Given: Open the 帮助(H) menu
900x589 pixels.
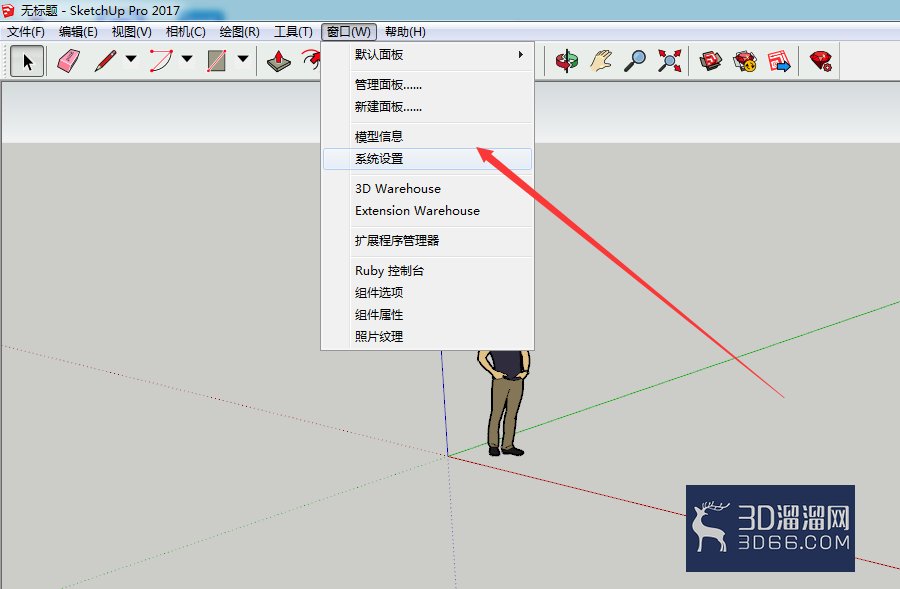Looking at the screenshot, I should (x=405, y=32).
